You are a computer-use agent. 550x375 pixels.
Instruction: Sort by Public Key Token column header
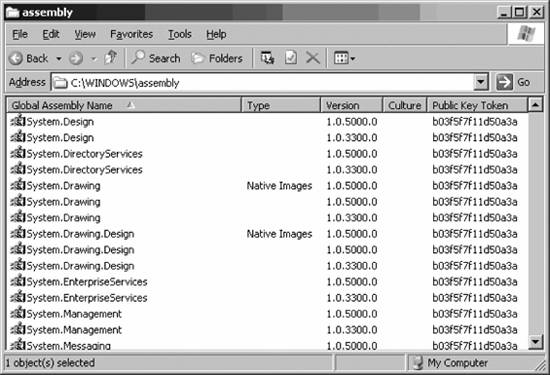477,105
